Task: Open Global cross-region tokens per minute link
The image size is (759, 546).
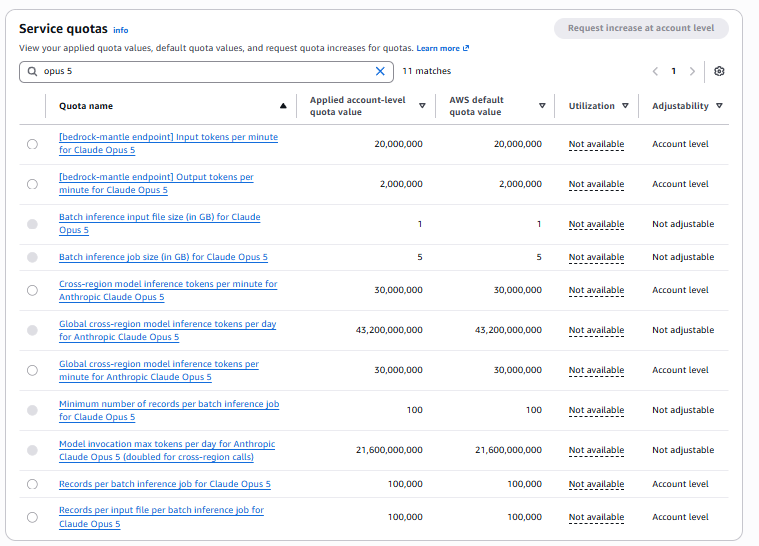Action: 159,370
